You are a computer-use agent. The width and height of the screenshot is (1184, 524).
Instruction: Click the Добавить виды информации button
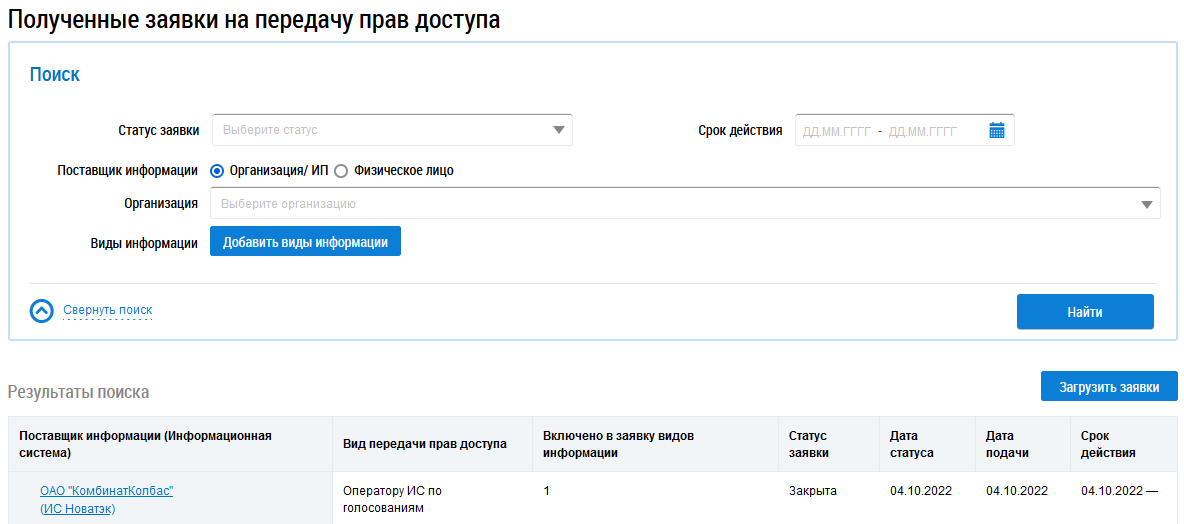[x=305, y=242]
